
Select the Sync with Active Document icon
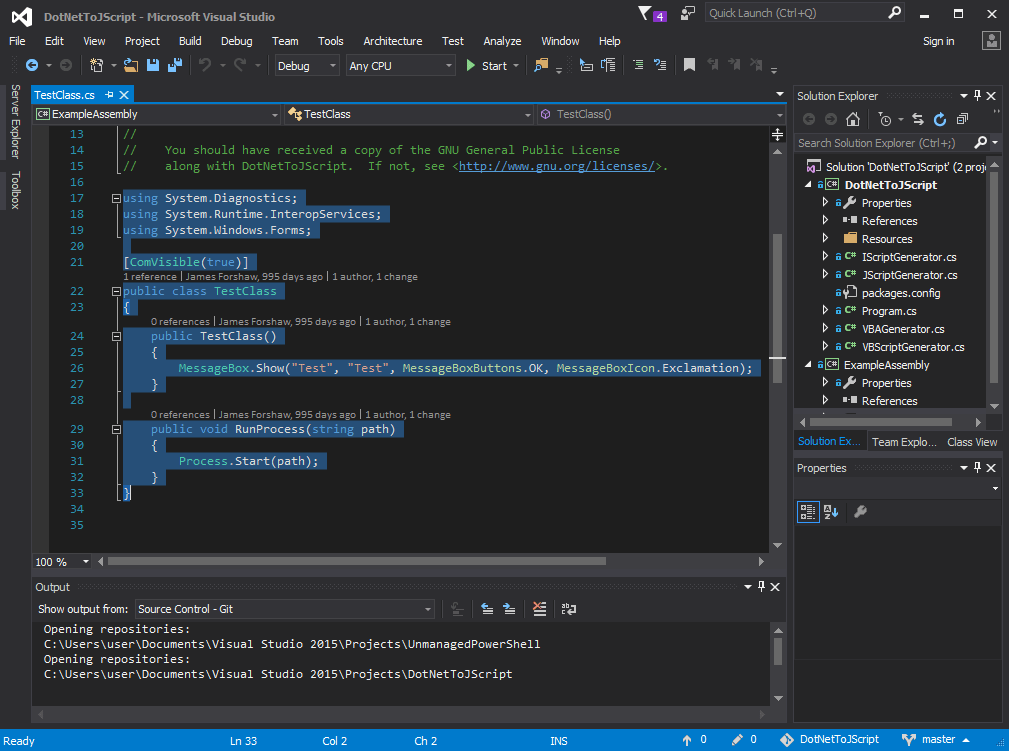click(916, 120)
